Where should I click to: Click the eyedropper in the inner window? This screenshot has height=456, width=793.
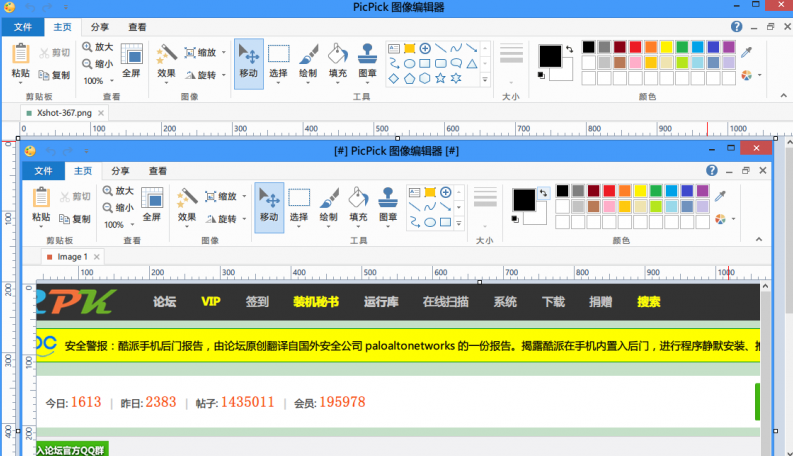click(x=720, y=195)
